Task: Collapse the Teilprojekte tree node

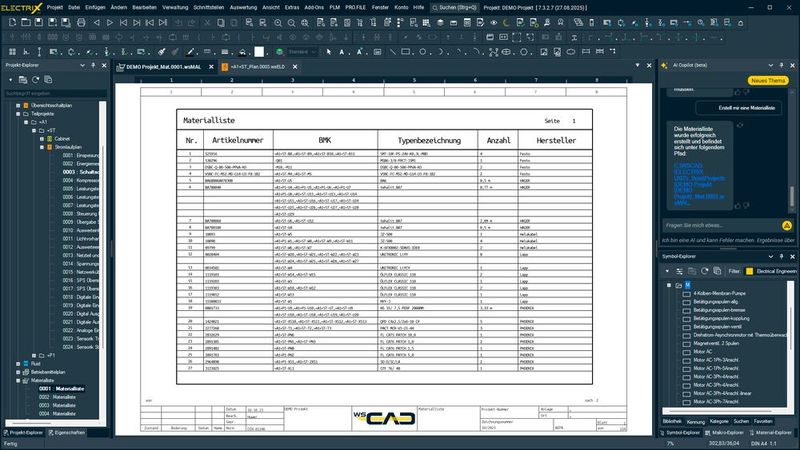Action: pyautogui.click(x=18, y=114)
